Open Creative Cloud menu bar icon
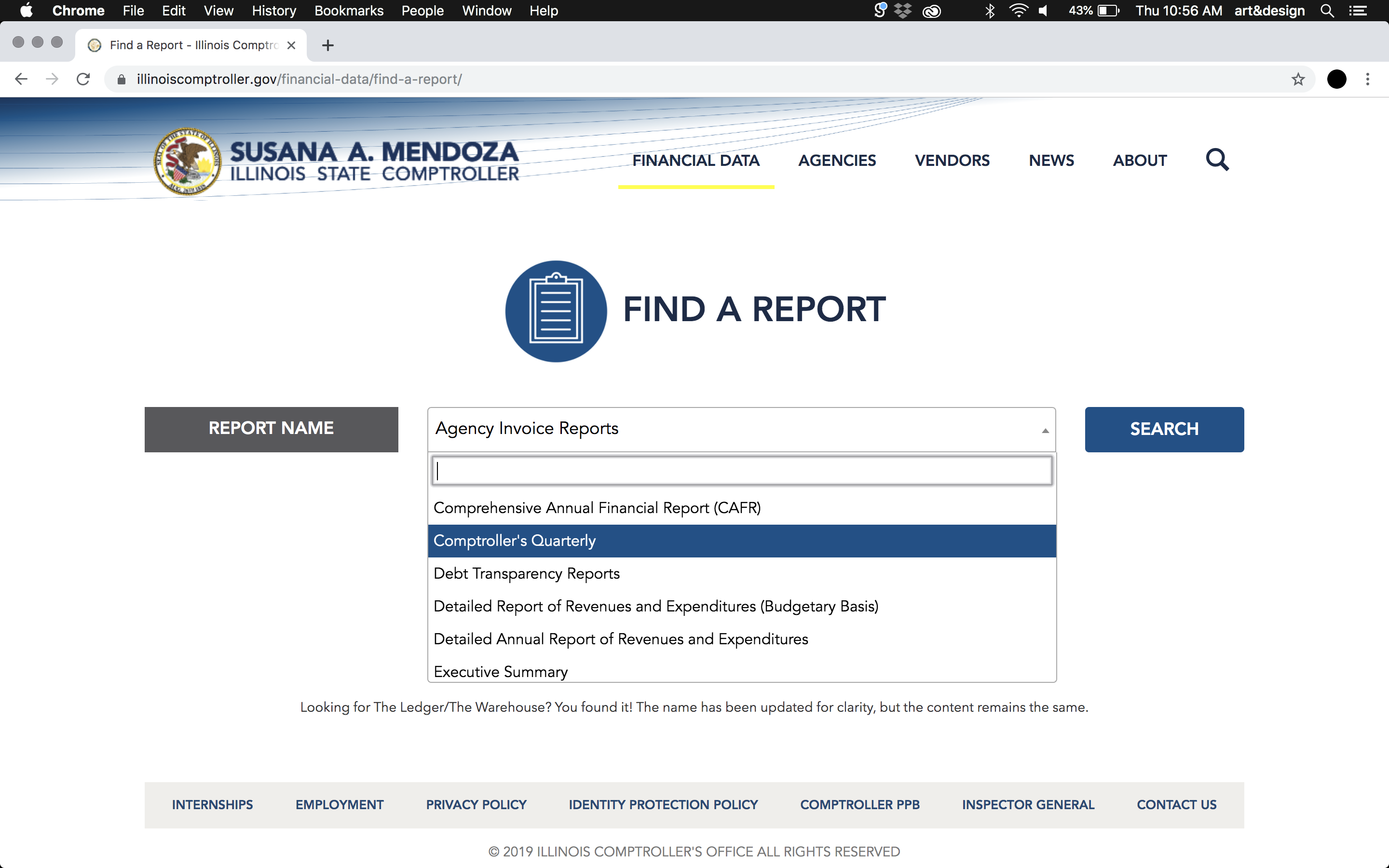The width and height of the screenshot is (1389, 868). 931,10
